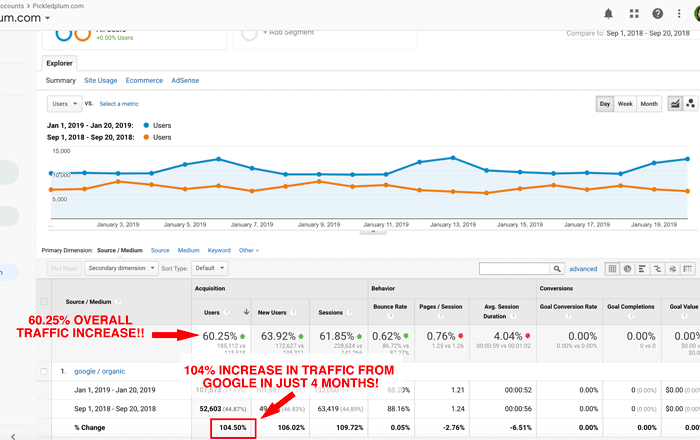This screenshot has height=440, width=700.
Task: Click blue Users legend dot for 2019
Action: (x=146, y=125)
